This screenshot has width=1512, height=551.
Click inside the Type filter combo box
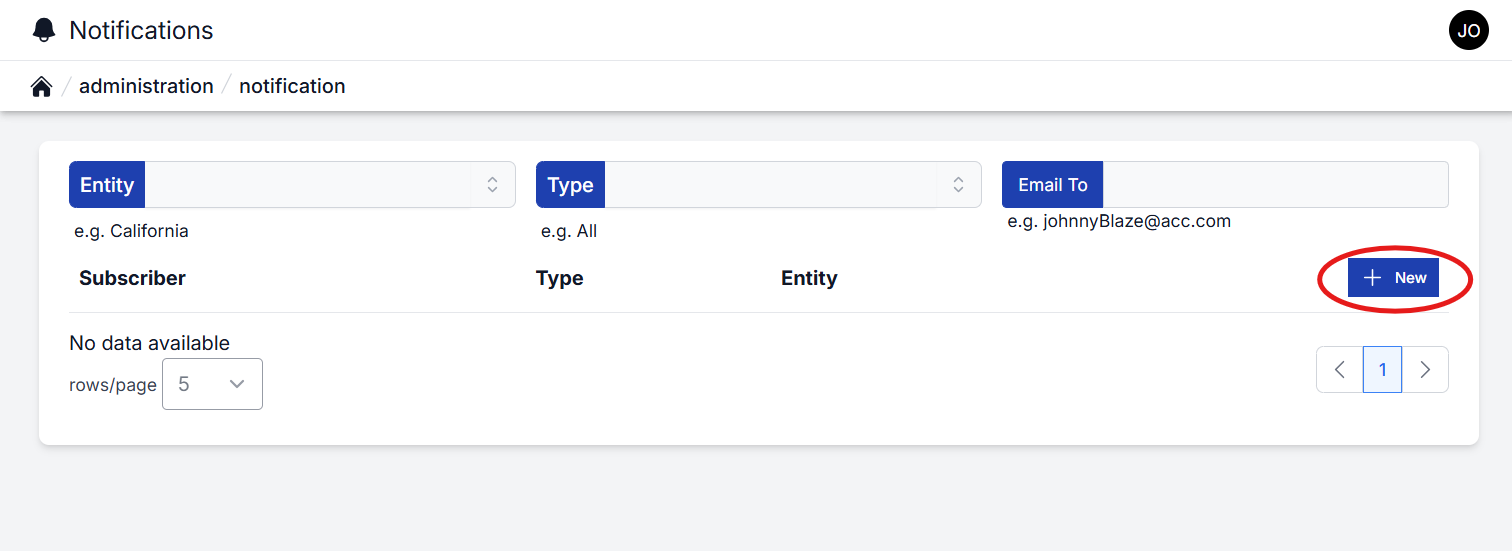point(770,185)
